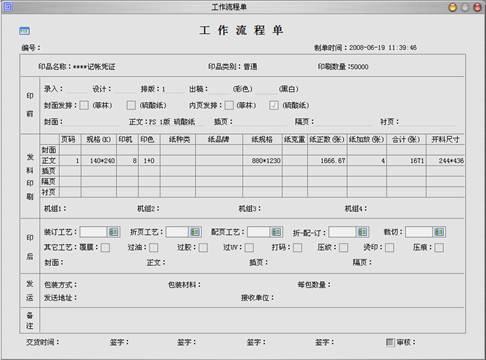The height and width of the screenshot is (360, 486).
Task: Click the 纸规格 column header
Action: pyautogui.click(x=262, y=139)
